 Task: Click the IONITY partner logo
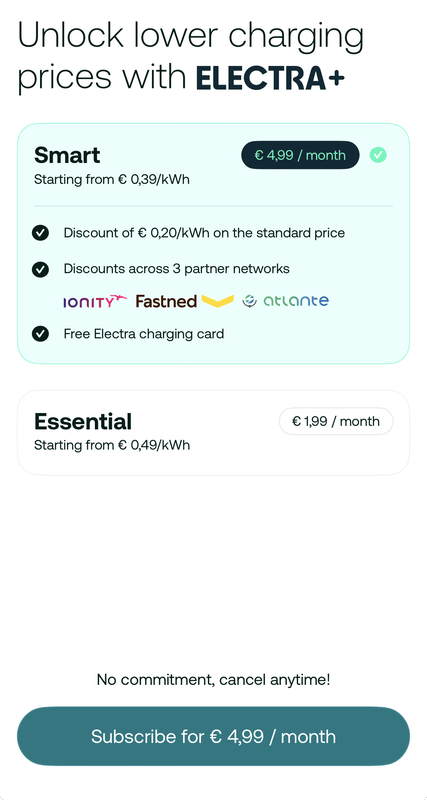click(x=95, y=302)
